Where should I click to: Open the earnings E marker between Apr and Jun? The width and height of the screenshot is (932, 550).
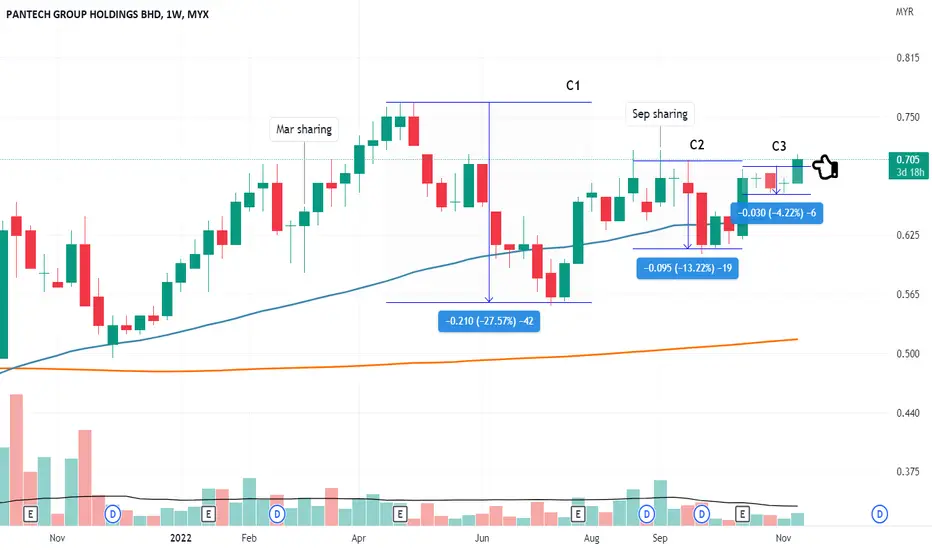click(x=400, y=514)
